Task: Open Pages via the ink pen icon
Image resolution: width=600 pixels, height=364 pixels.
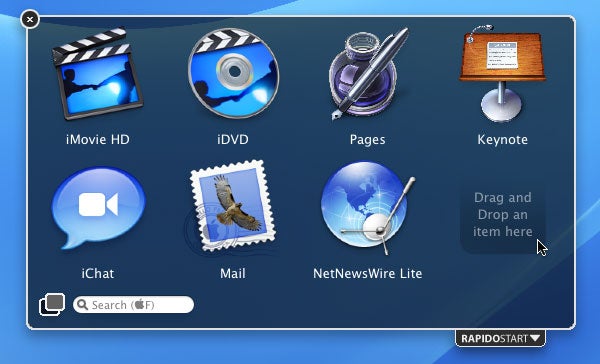Action: [368, 74]
